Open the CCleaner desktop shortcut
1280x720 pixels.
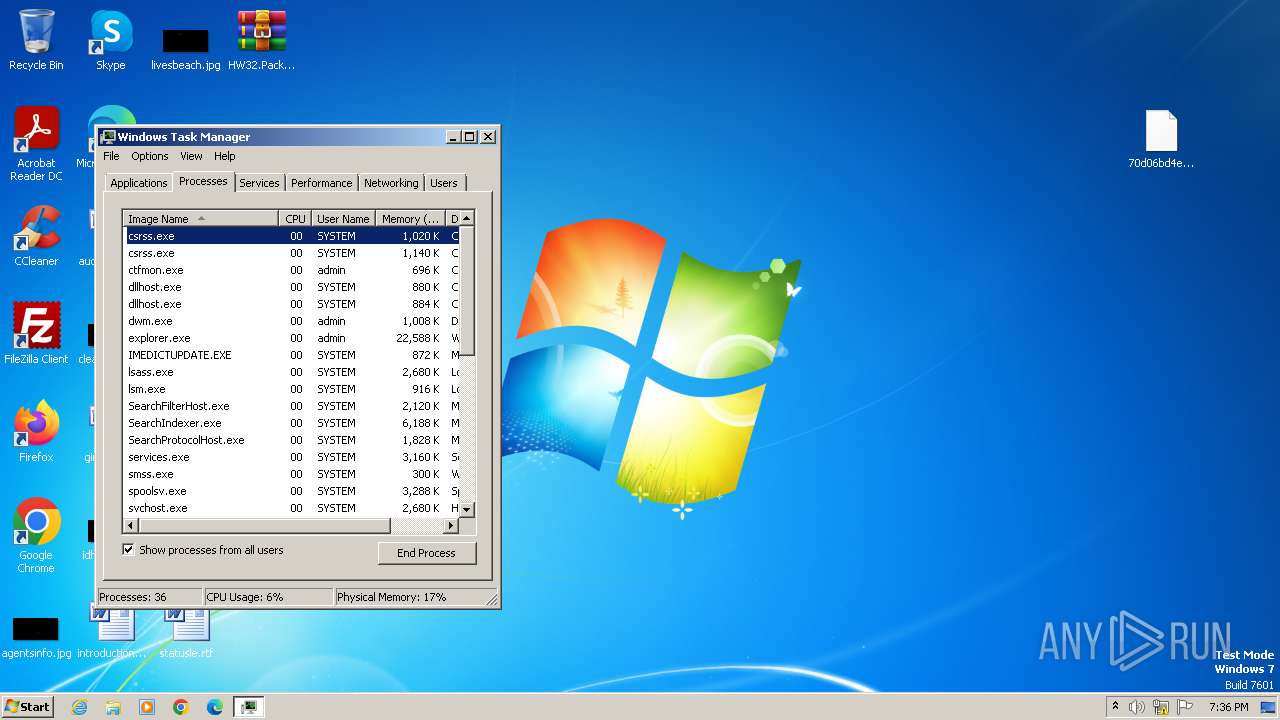[36, 236]
